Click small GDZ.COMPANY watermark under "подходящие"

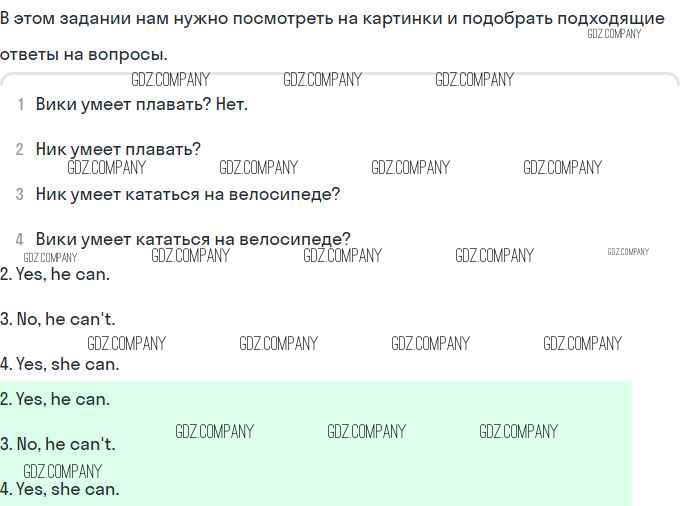[614, 34]
